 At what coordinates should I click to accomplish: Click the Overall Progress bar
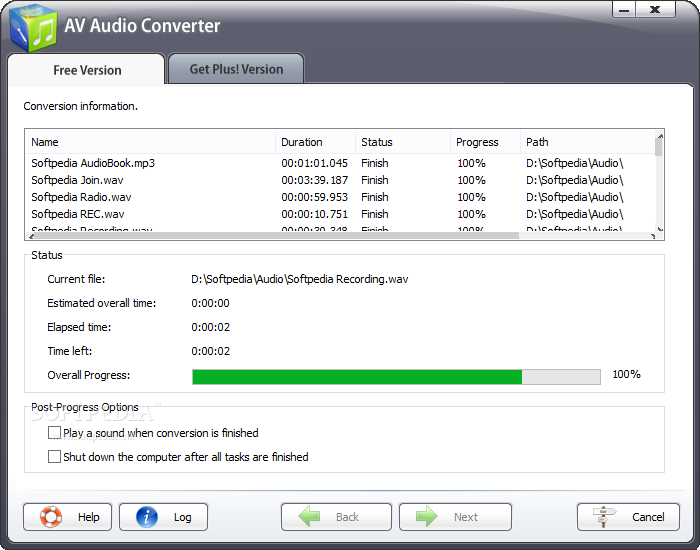(x=396, y=377)
